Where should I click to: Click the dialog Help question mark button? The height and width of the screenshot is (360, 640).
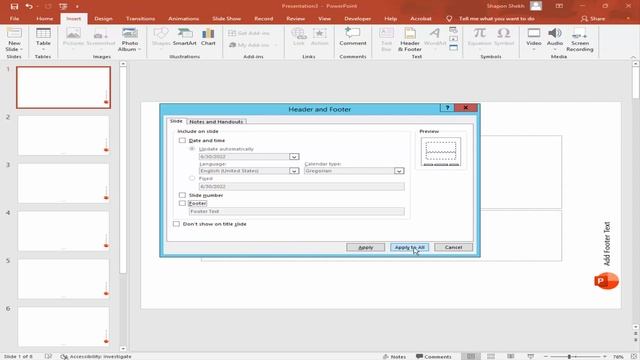tap(447, 108)
